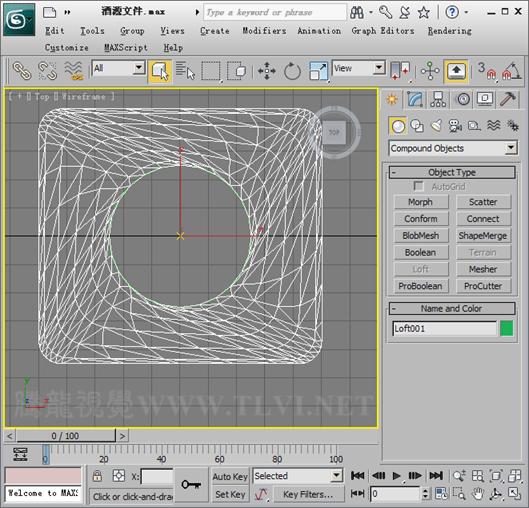The width and height of the screenshot is (529, 508).
Task: Click the BlobMesh button
Action: point(421,236)
